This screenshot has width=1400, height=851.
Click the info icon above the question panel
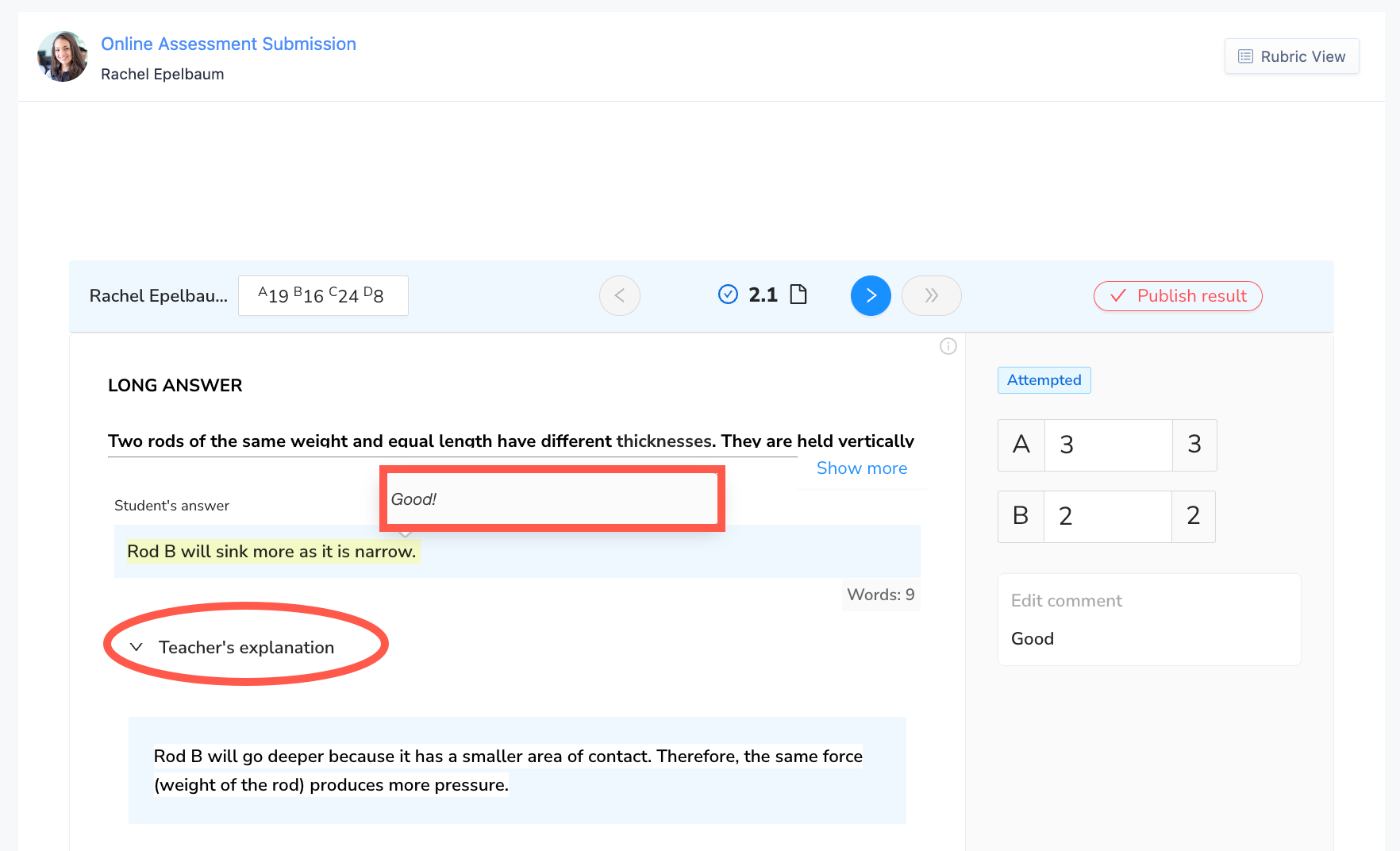(948, 346)
